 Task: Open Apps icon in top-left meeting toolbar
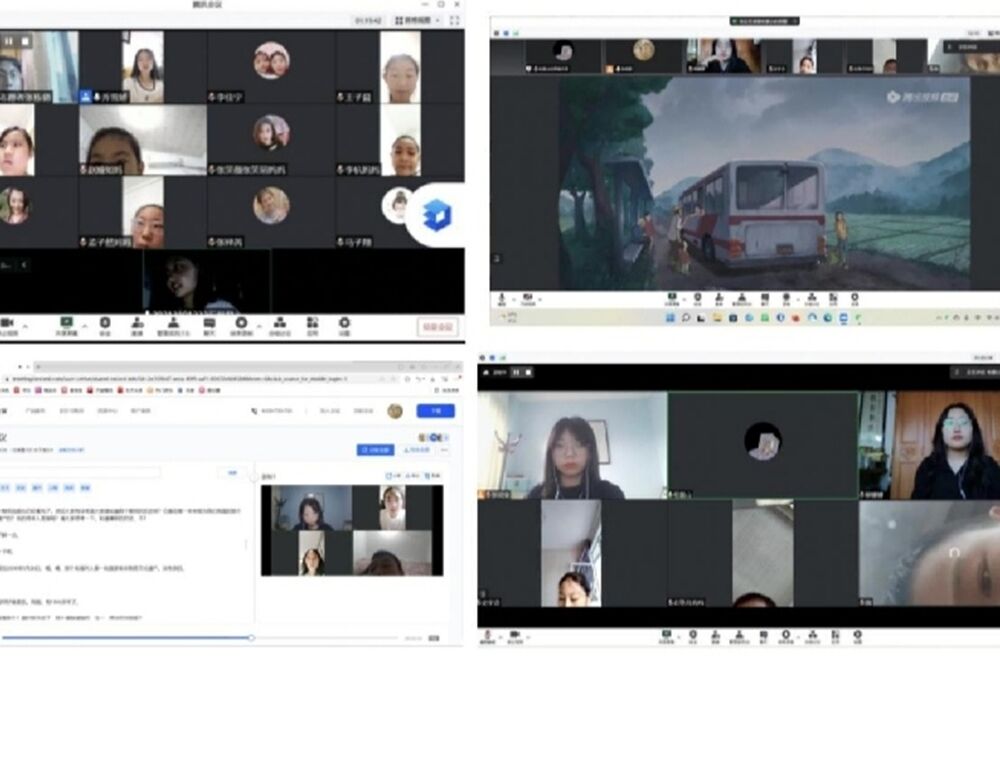[313, 325]
